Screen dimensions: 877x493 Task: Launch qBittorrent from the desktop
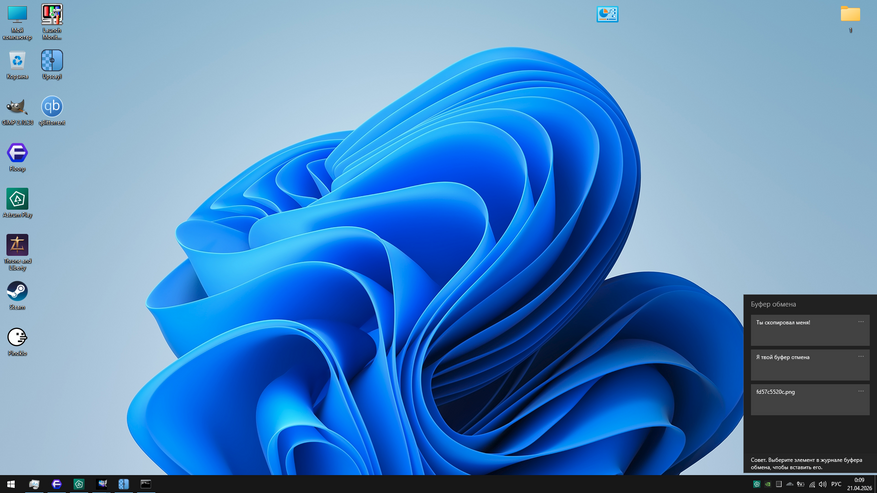[51, 111]
